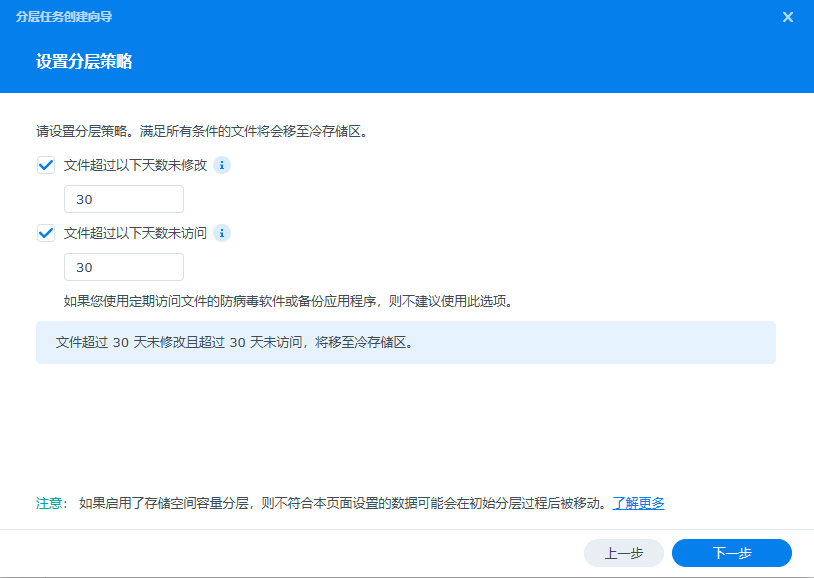Show info tooltip for unaccessed days option
The width and height of the screenshot is (814, 578).
coord(223,233)
